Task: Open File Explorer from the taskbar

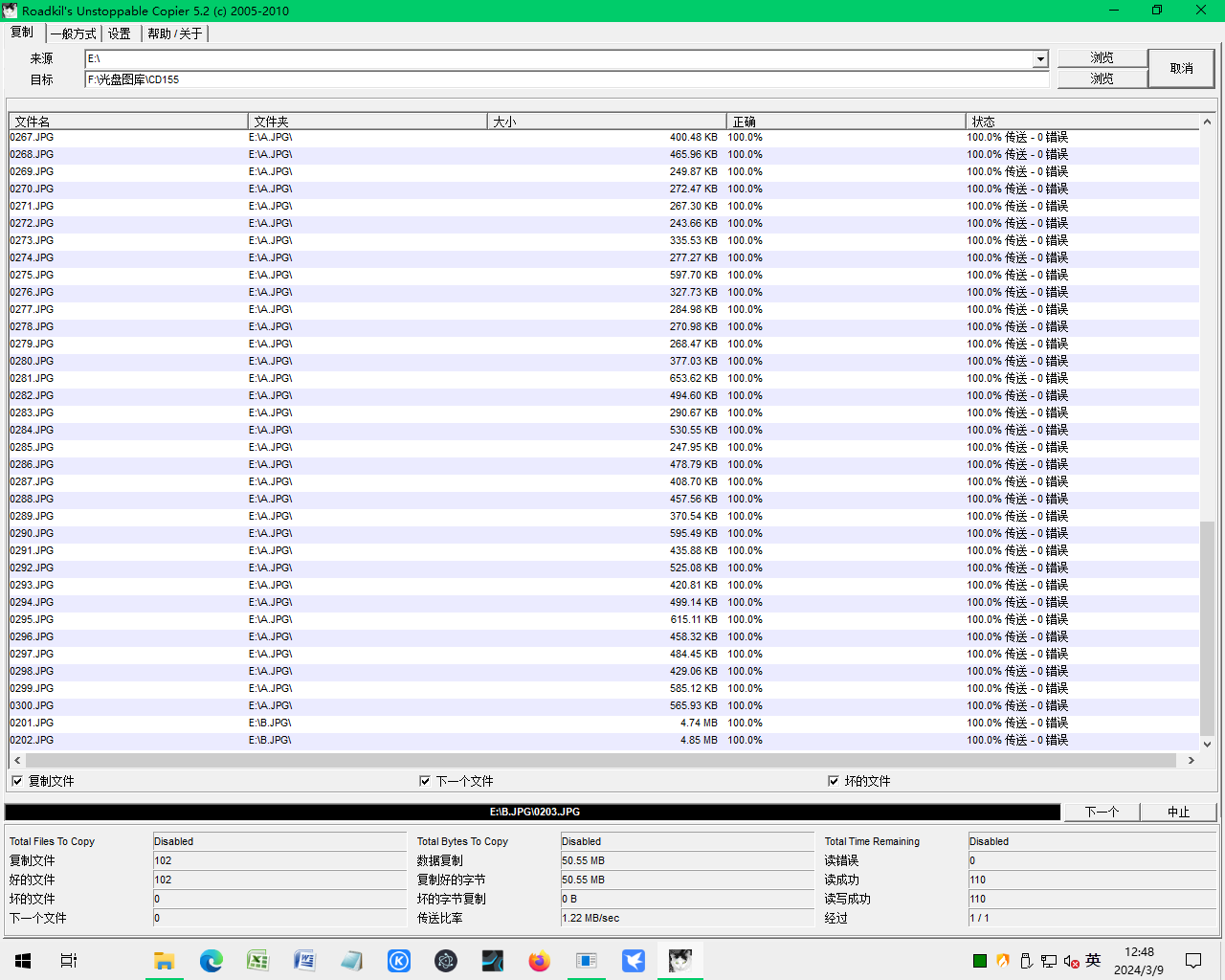Action: point(165,960)
